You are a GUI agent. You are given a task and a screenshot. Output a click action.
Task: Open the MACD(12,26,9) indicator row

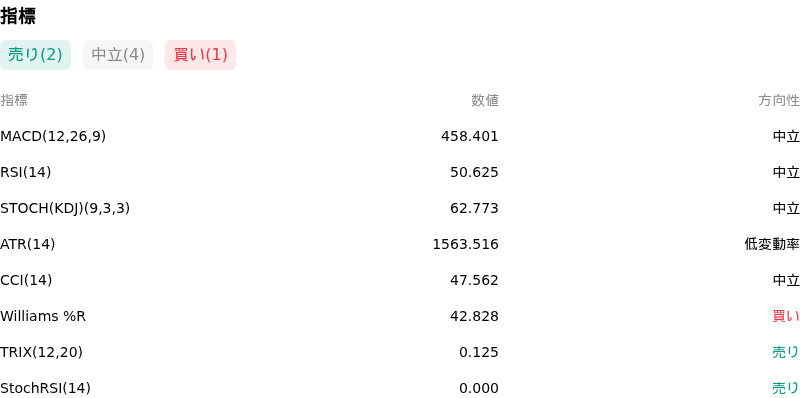pyautogui.click(x=400, y=136)
